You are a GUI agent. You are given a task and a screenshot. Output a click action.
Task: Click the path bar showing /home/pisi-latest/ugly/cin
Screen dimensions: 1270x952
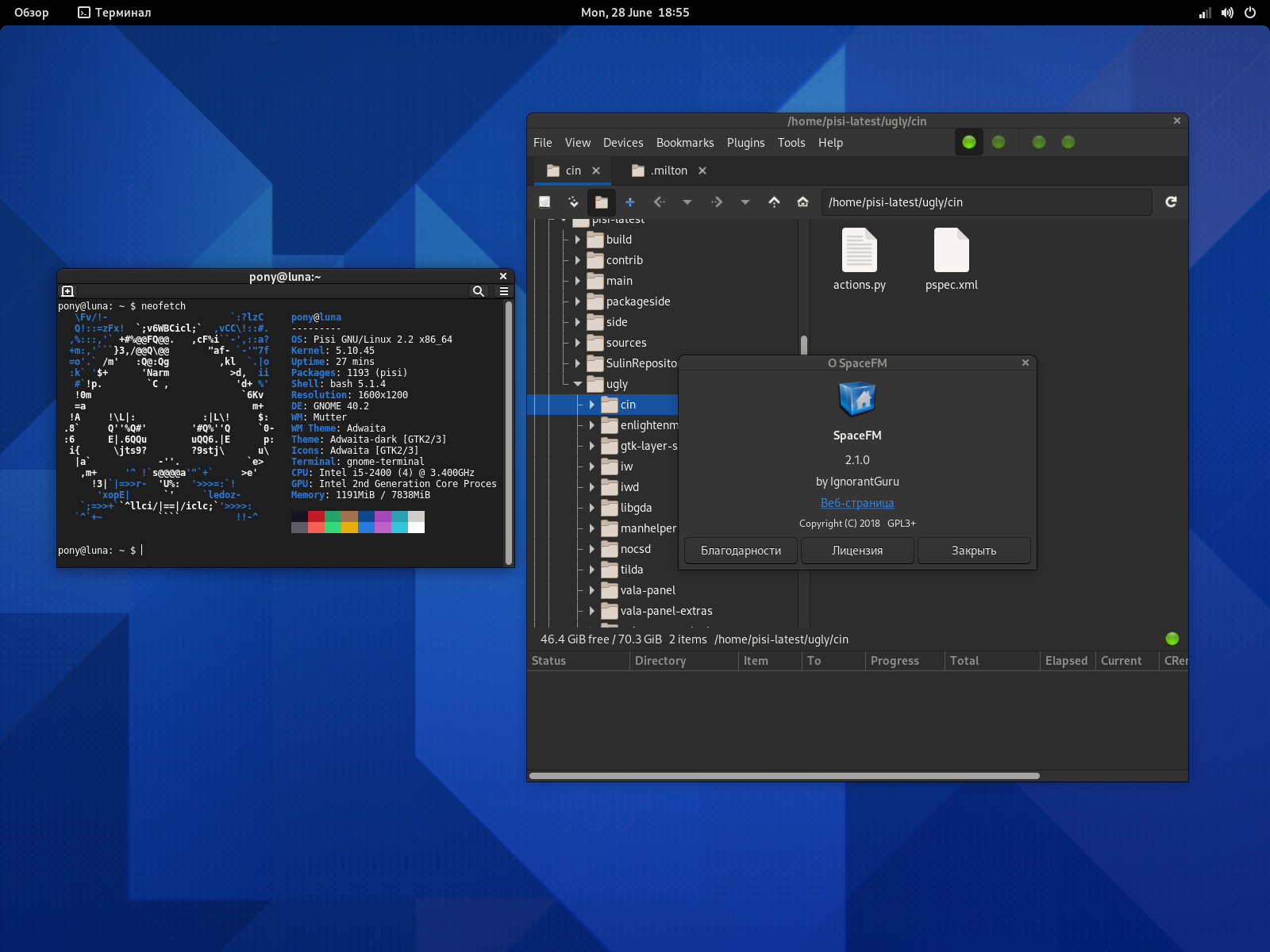click(x=987, y=202)
